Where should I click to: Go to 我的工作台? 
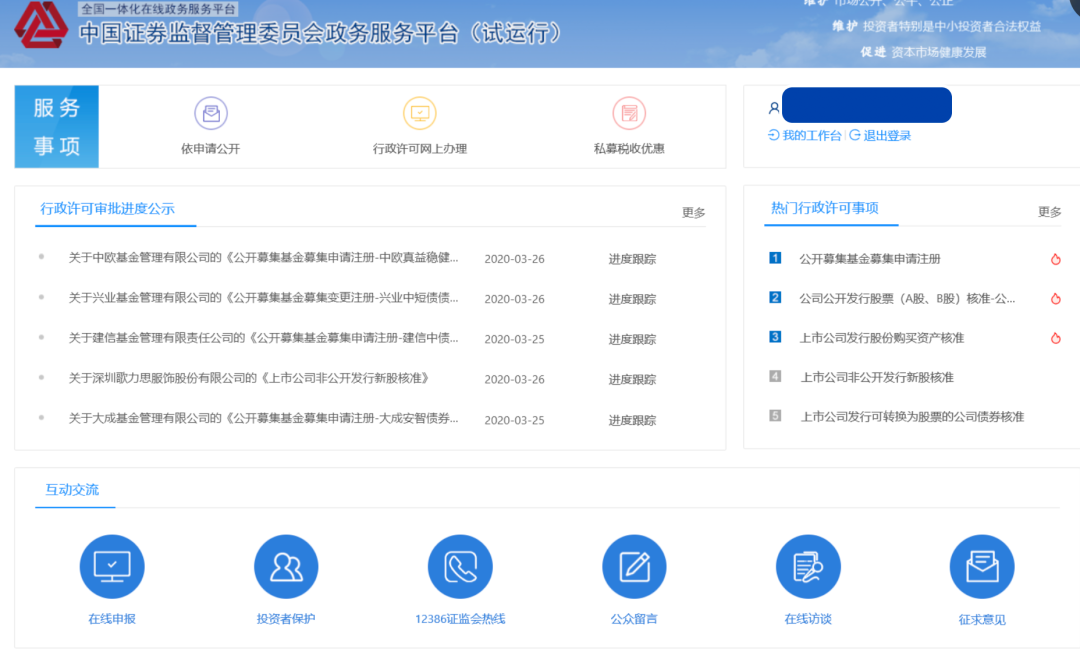coord(811,136)
